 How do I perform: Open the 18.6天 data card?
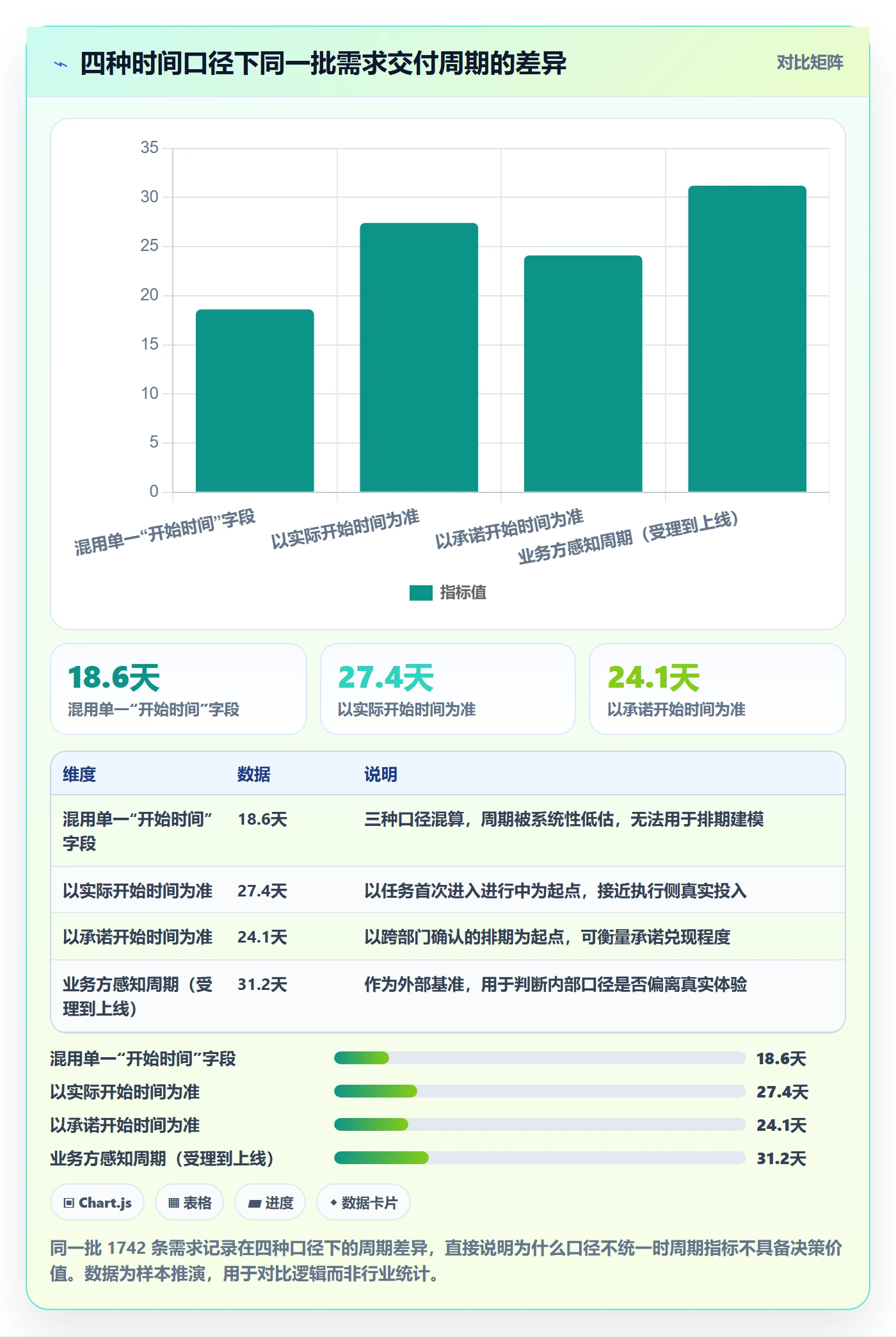coord(179,689)
